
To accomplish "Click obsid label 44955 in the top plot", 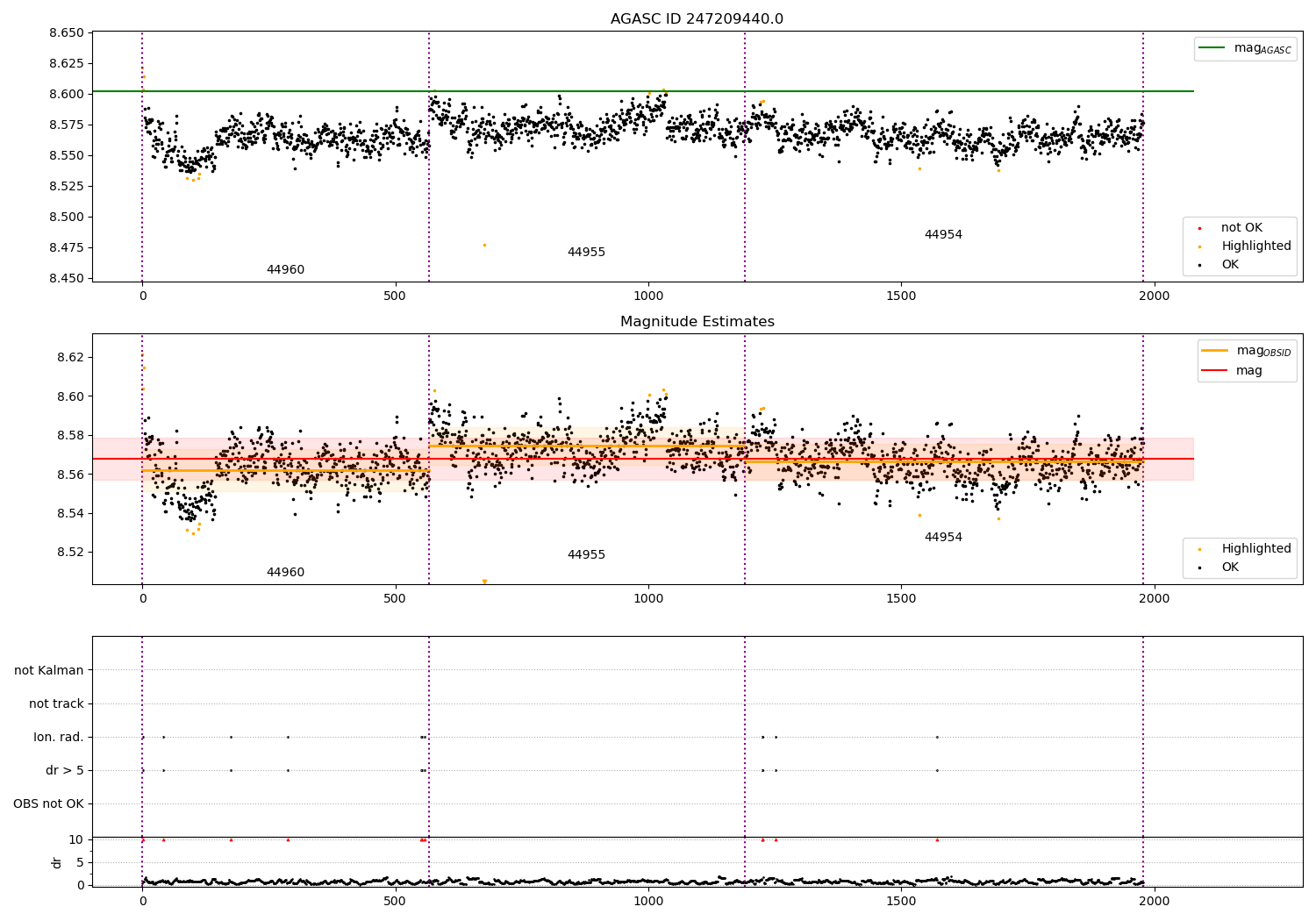I will click(586, 253).
